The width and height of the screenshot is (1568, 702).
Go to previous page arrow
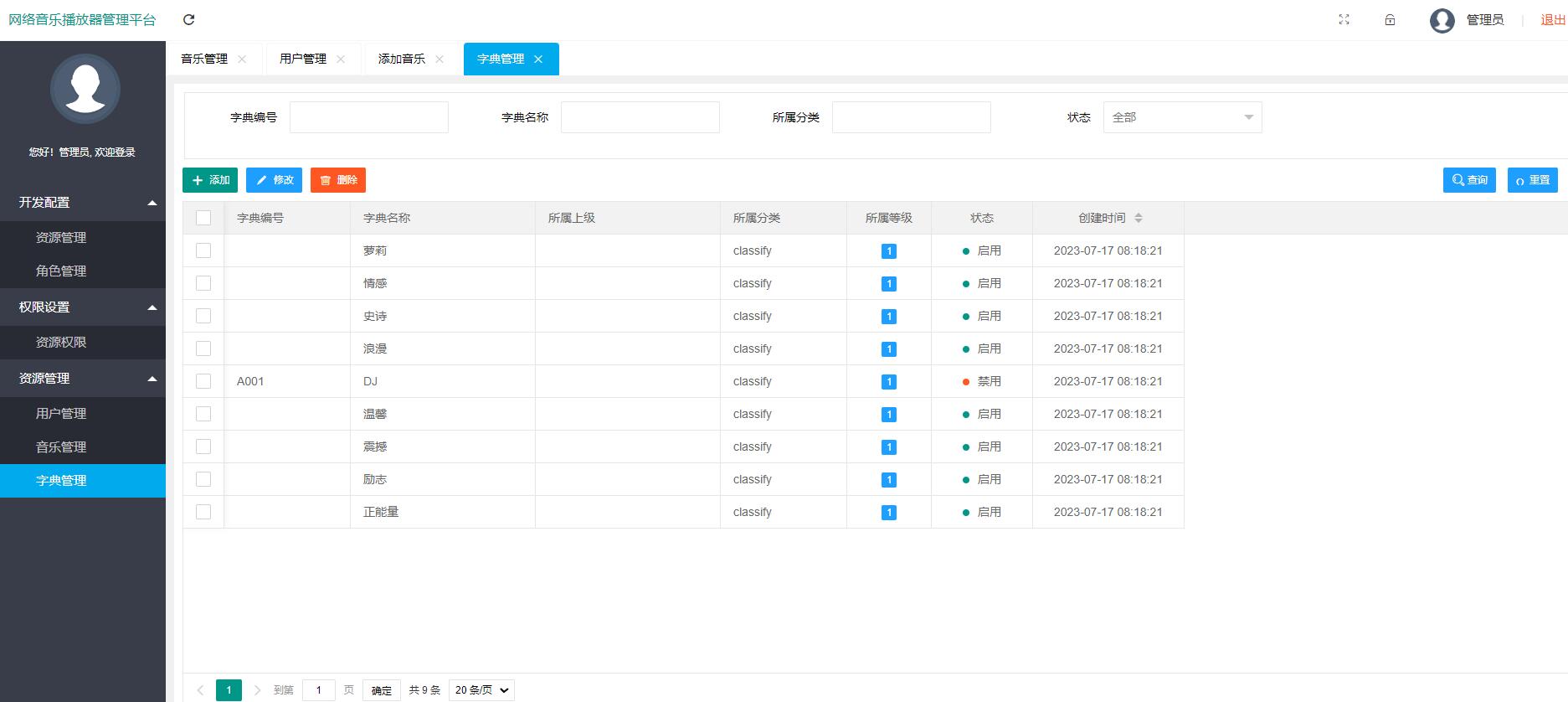pos(200,690)
